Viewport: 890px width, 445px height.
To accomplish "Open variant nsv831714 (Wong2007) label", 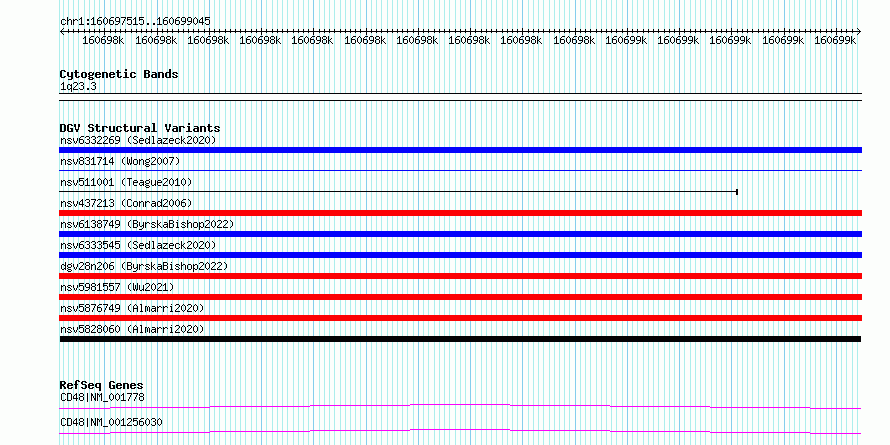I will (120, 162).
